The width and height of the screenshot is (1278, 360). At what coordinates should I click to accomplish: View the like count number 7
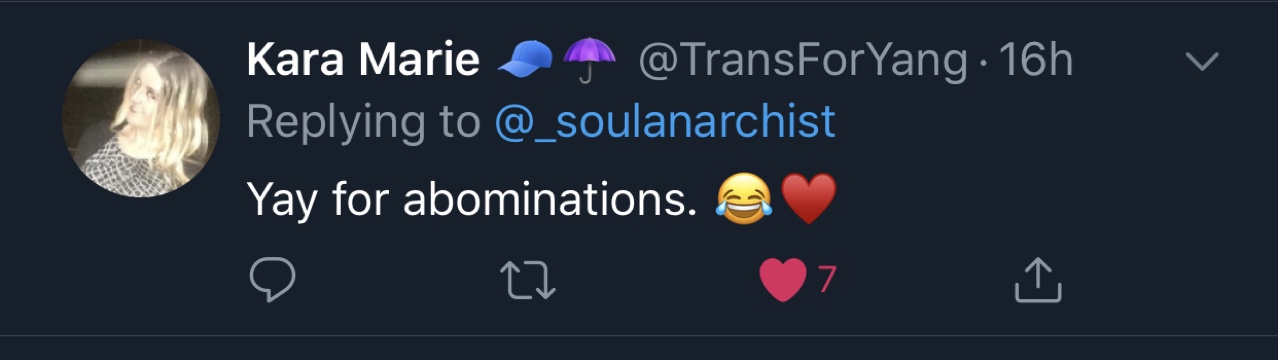pyautogui.click(x=826, y=280)
